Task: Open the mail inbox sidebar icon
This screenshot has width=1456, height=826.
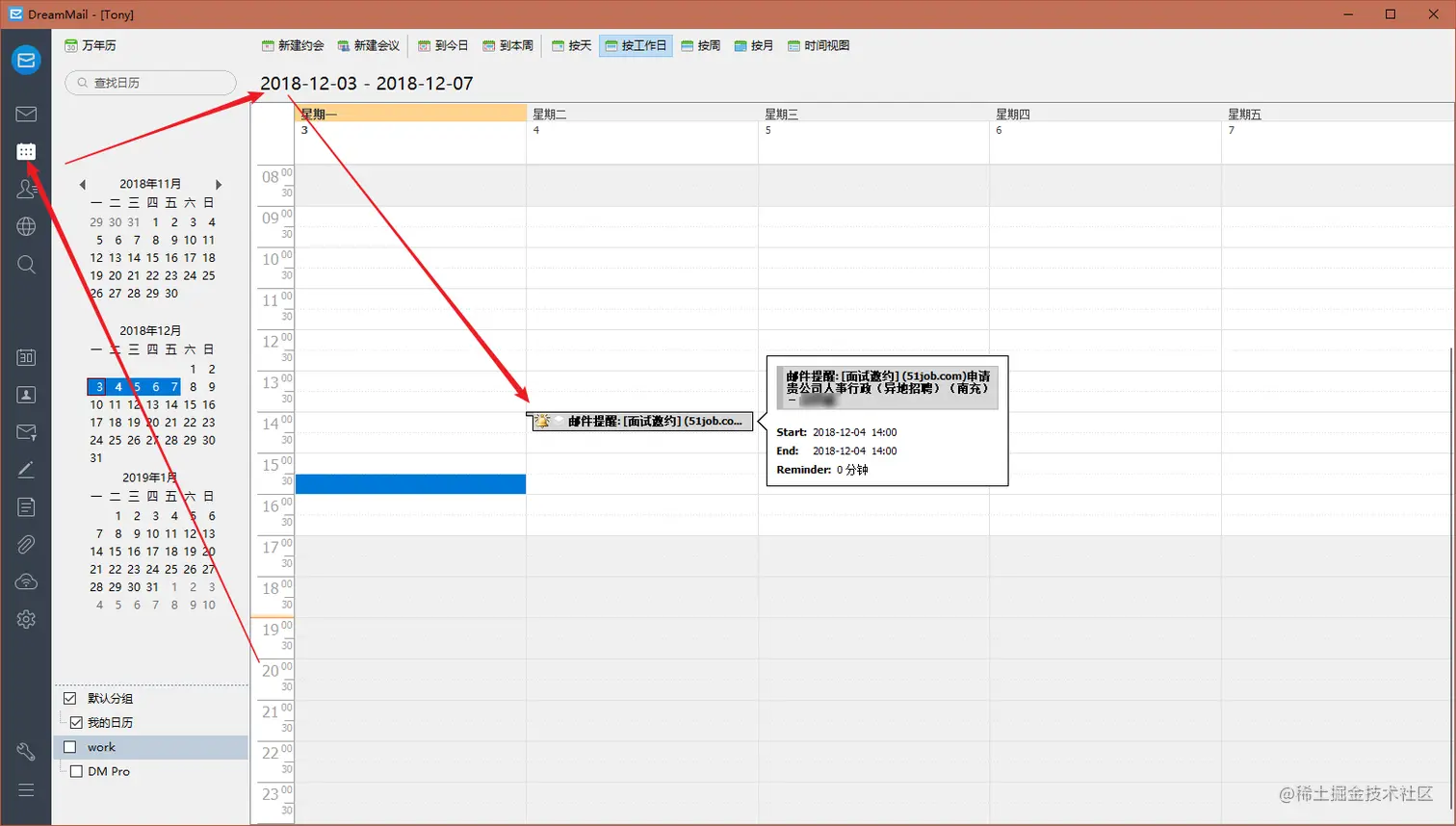Action: (x=26, y=115)
